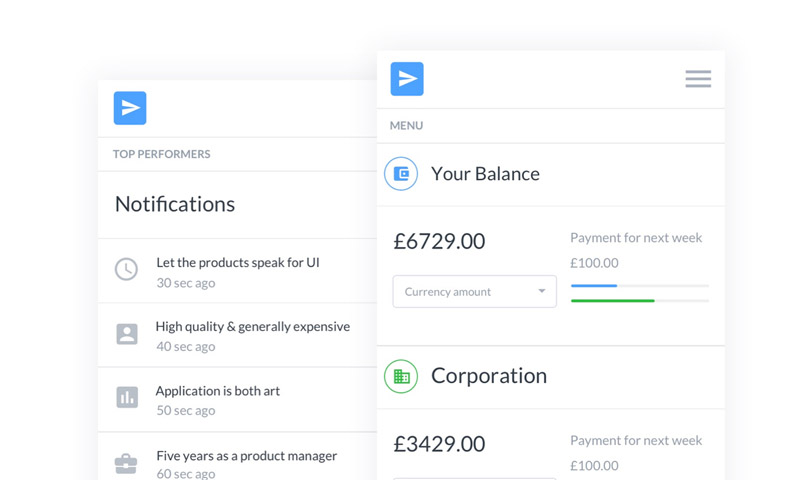Open 'Application is both art' notification
This screenshot has width=800, height=480.
(218, 391)
